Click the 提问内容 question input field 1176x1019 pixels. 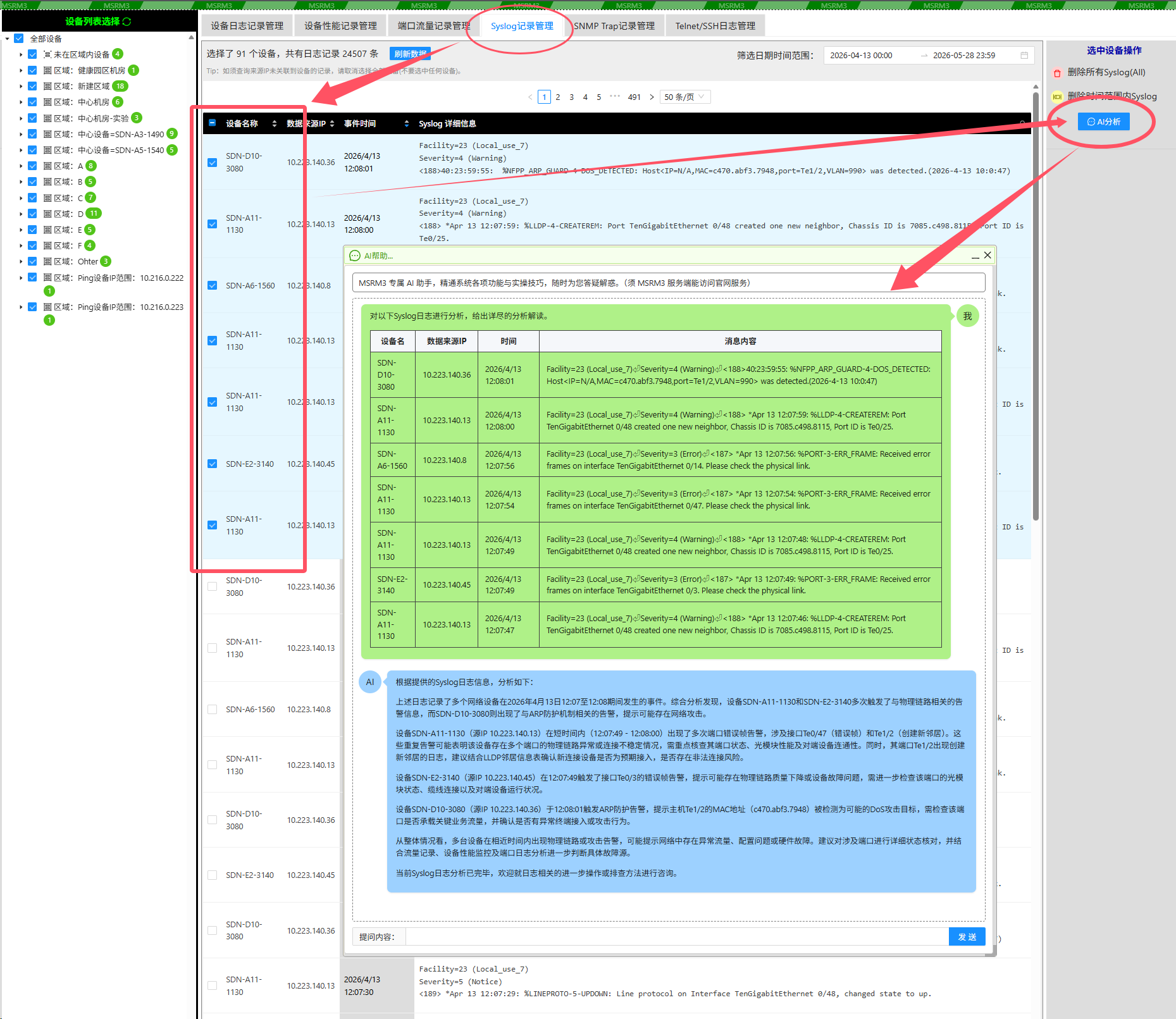(x=677, y=937)
